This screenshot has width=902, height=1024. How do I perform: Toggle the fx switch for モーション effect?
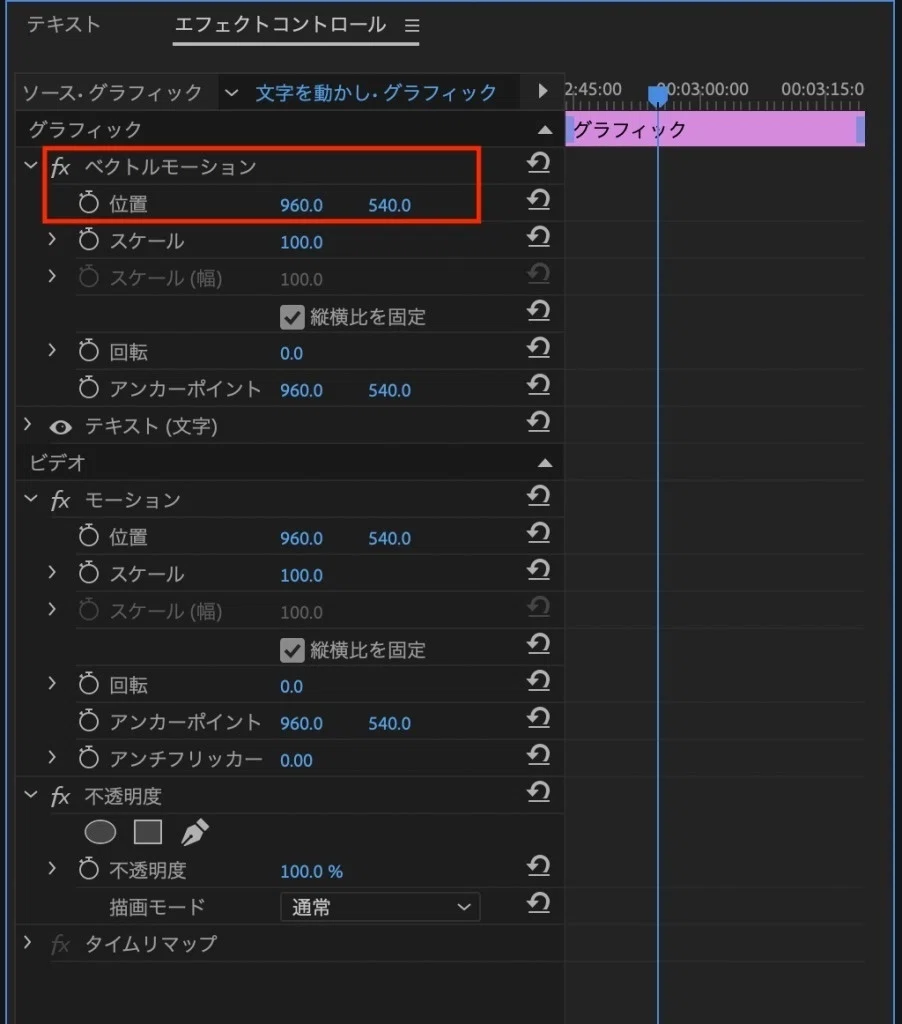(61, 500)
